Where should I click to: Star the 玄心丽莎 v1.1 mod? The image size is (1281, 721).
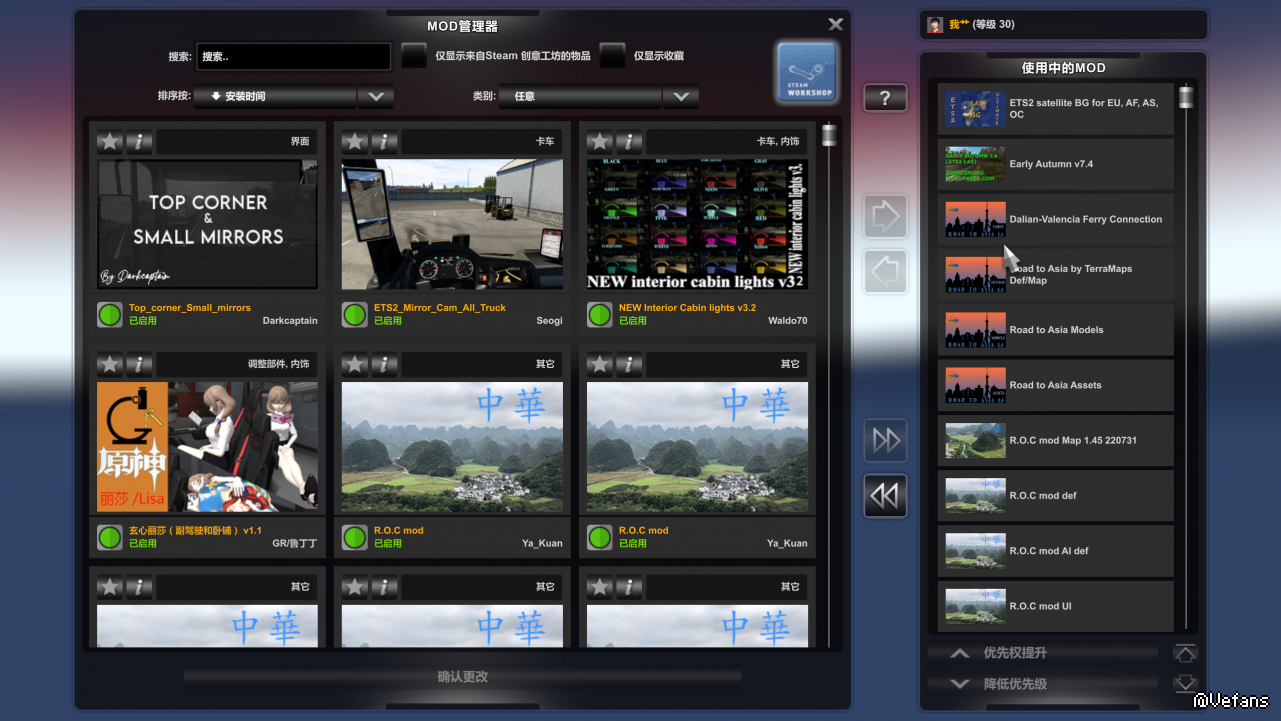pyautogui.click(x=110, y=364)
